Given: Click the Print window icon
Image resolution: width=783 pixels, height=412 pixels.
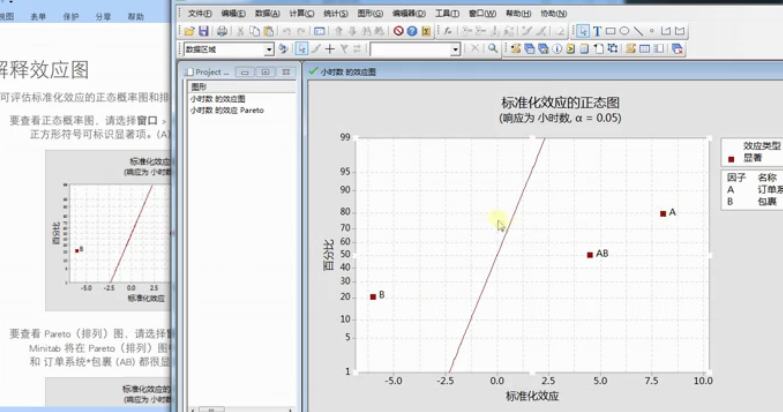Looking at the screenshot, I should pyautogui.click(x=222, y=31).
